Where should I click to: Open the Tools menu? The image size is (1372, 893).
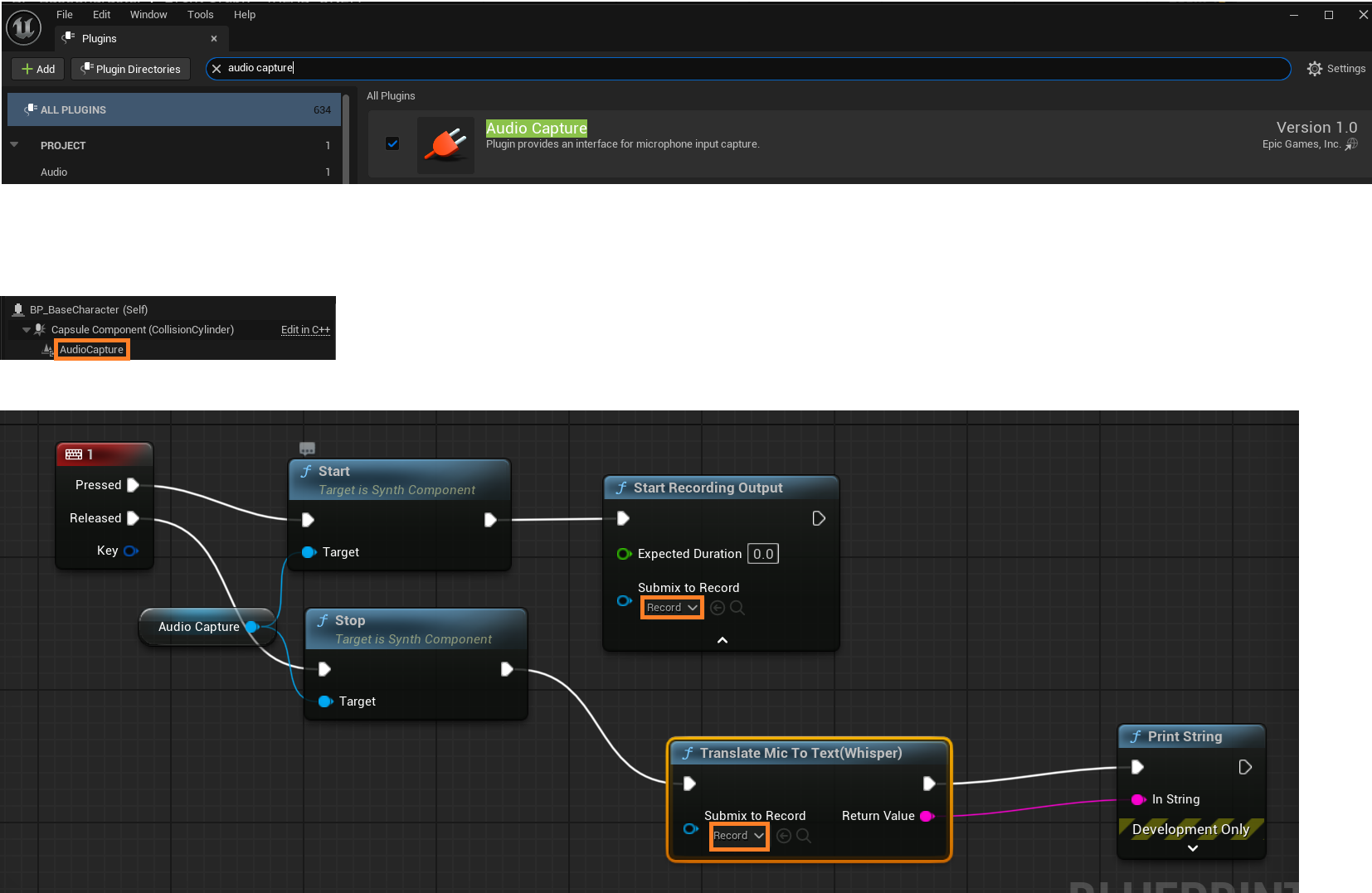point(200,15)
